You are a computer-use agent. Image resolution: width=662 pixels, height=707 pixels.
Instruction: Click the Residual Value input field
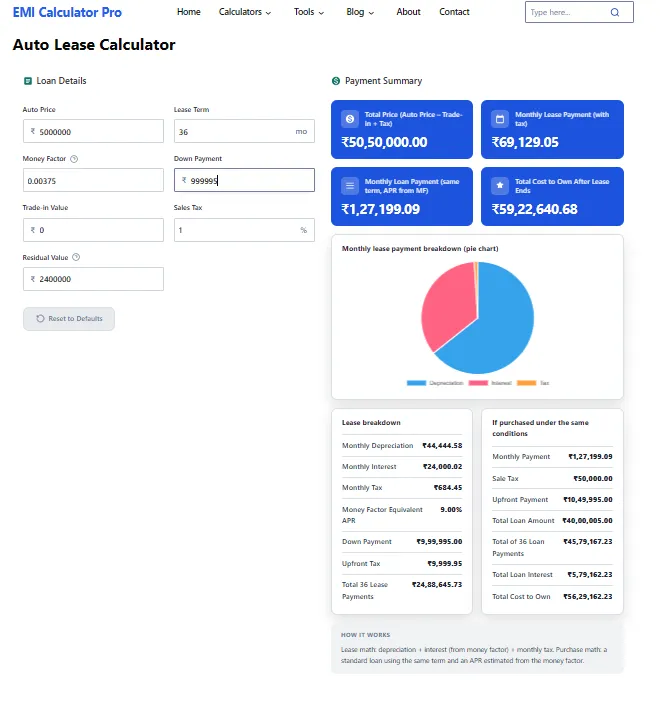point(93,279)
